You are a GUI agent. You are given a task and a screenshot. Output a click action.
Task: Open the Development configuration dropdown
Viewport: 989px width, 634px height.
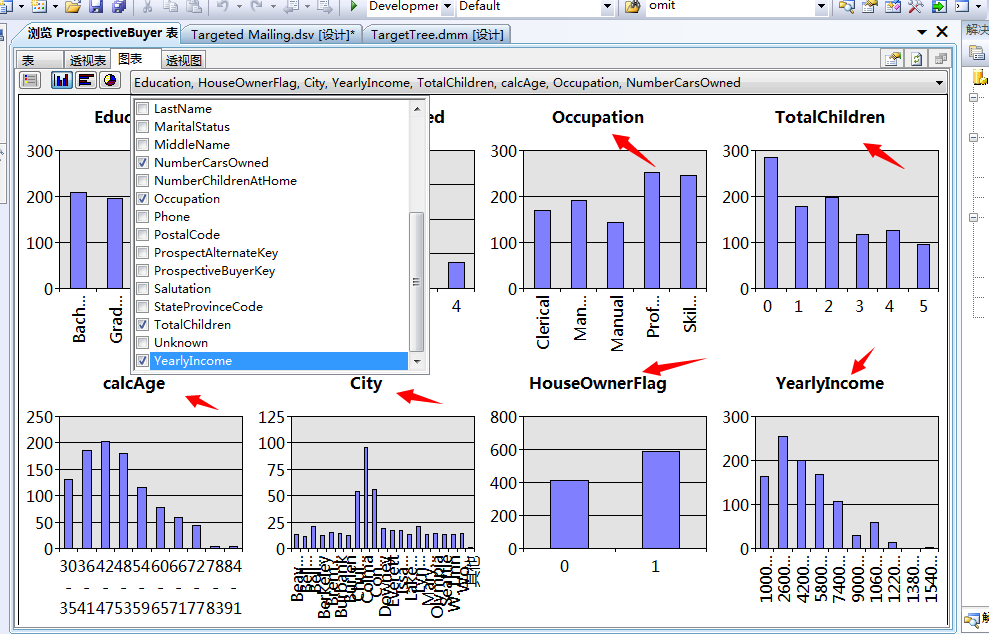click(x=447, y=7)
